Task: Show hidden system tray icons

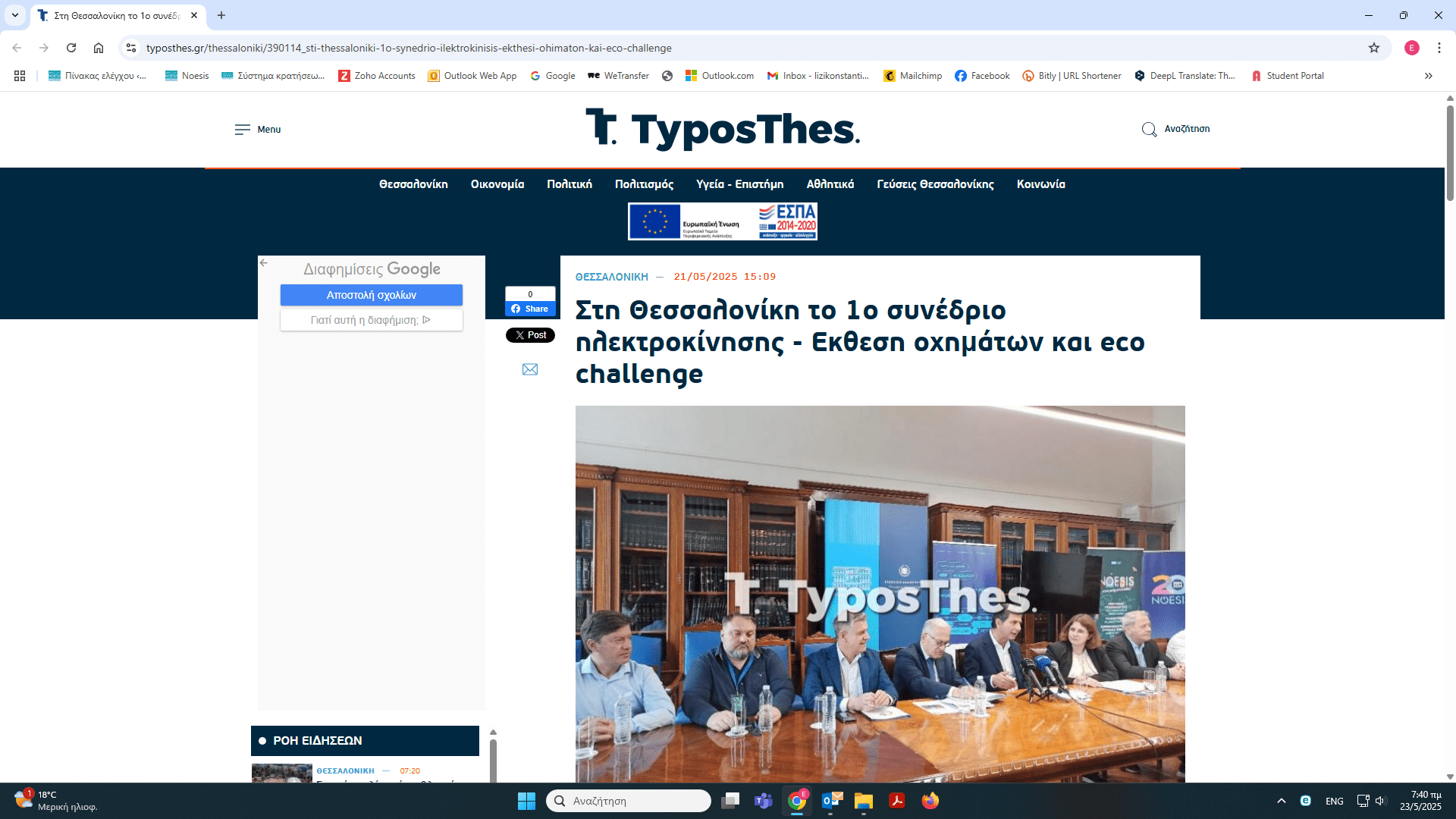Action: (1281, 801)
